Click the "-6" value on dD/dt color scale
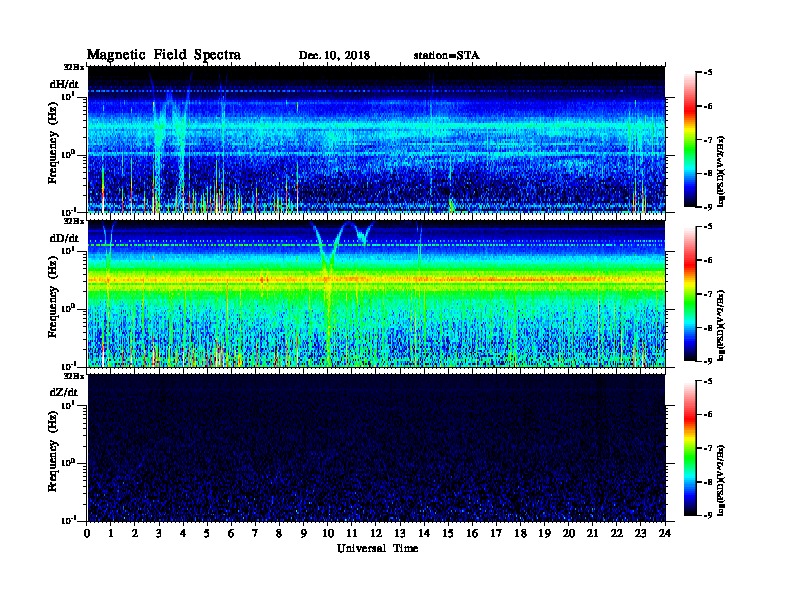The image size is (792, 612). 707,260
